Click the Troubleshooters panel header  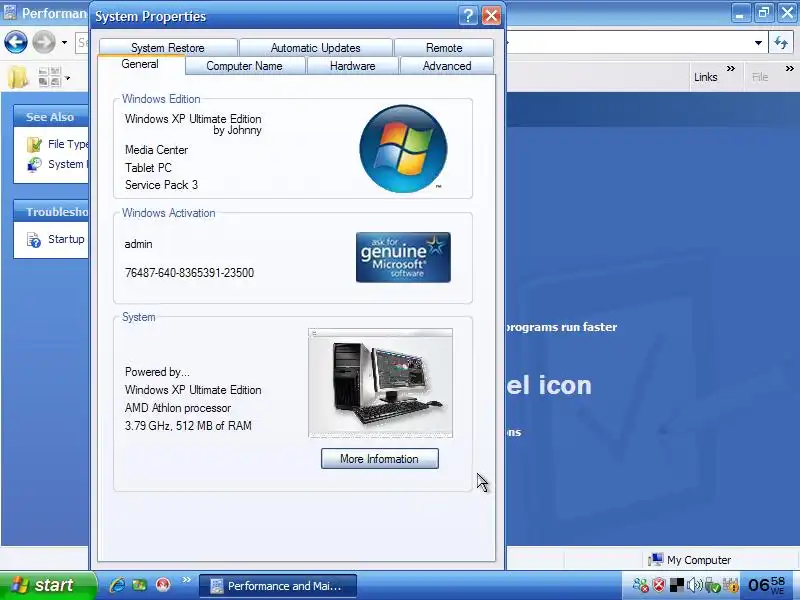tap(51, 212)
